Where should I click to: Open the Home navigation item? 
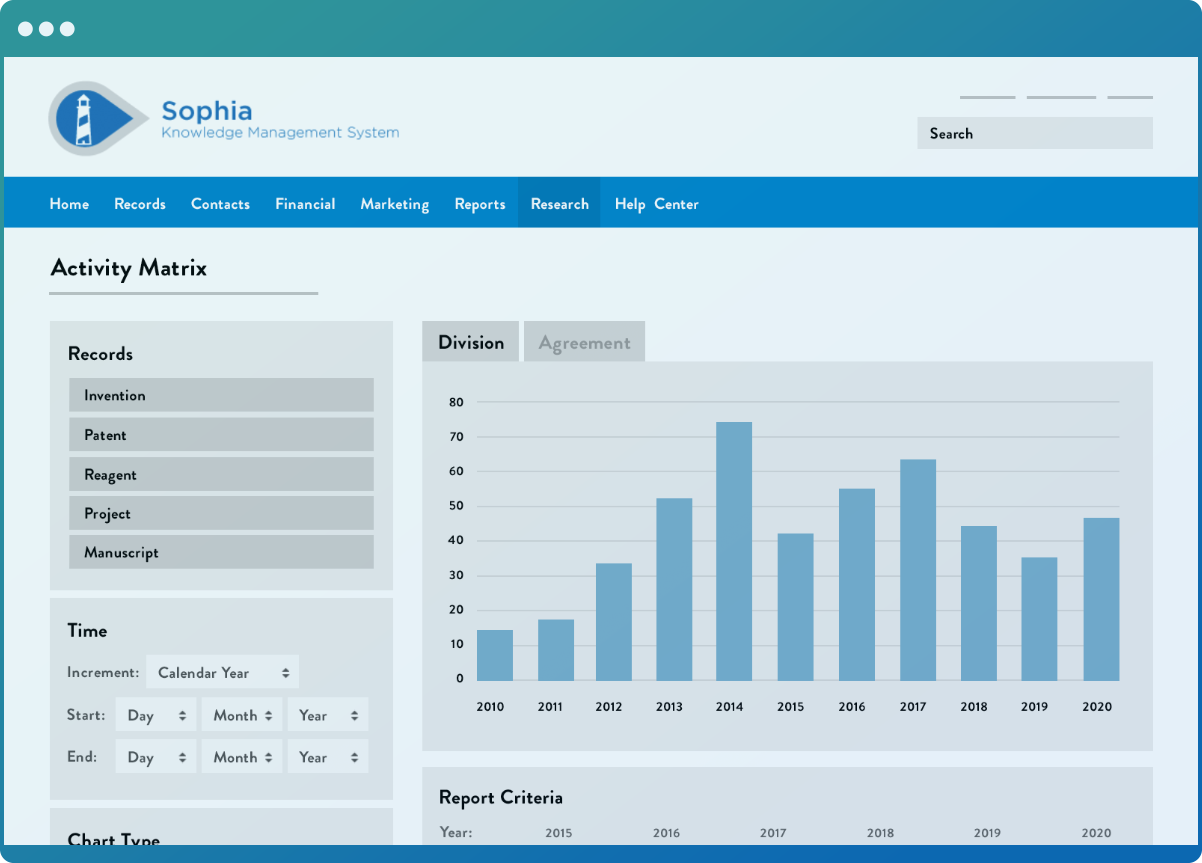coord(68,203)
